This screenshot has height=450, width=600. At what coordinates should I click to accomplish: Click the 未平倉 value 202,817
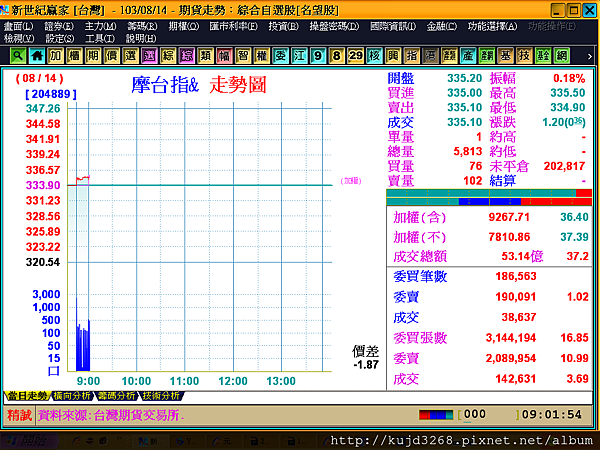click(564, 166)
